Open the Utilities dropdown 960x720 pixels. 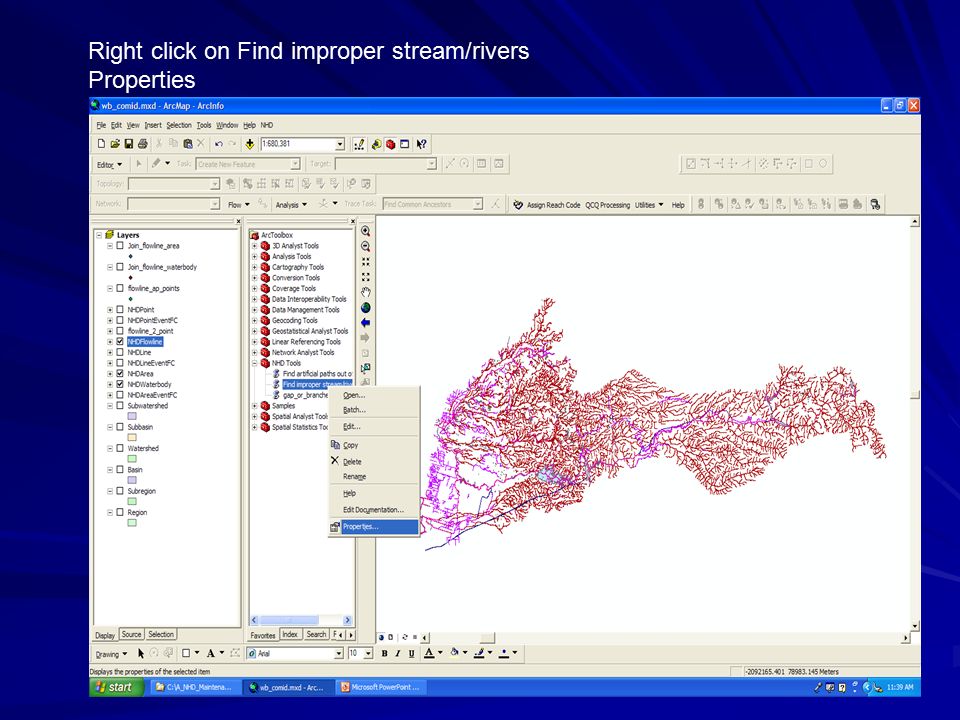pos(648,204)
